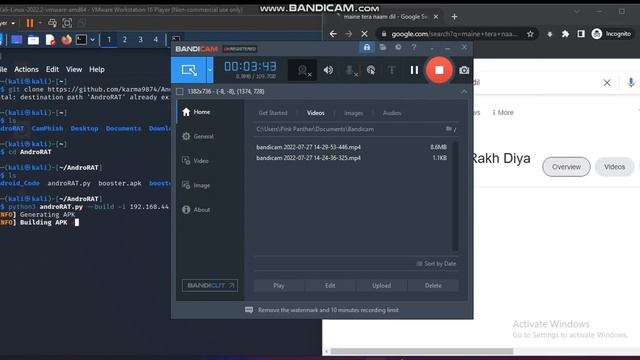Image resolution: width=640 pixels, height=360 pixels.
Task: Open Bandicam help question mark icon
Action: (x=413, y=48)
